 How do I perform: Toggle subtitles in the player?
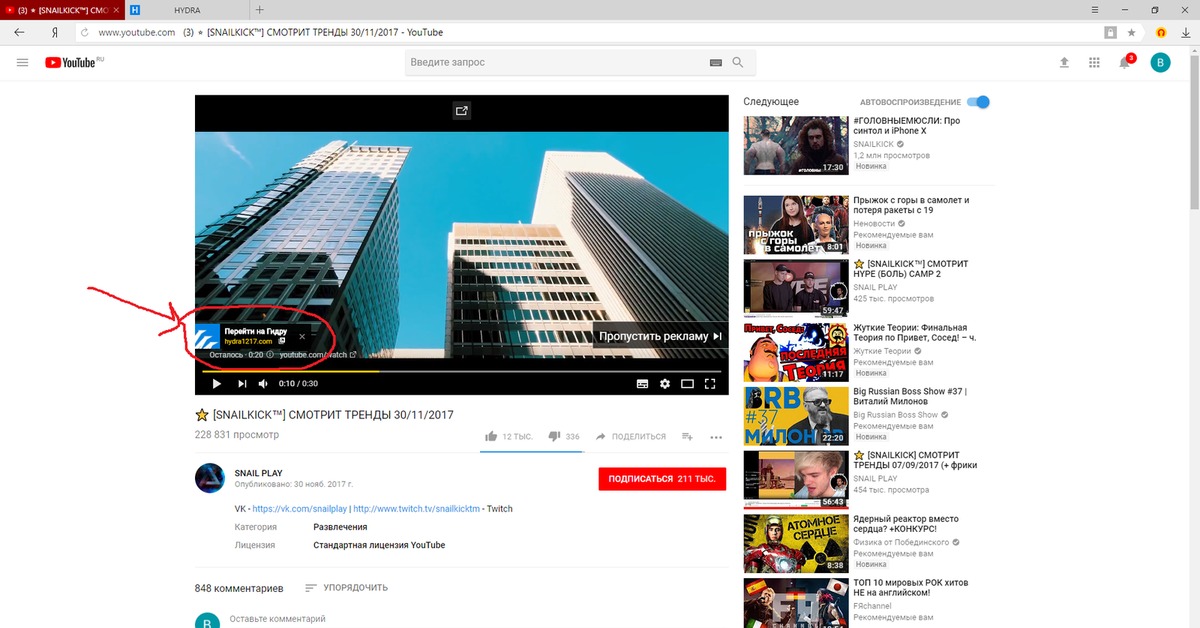pyautogui.click(x=642, y=384)
